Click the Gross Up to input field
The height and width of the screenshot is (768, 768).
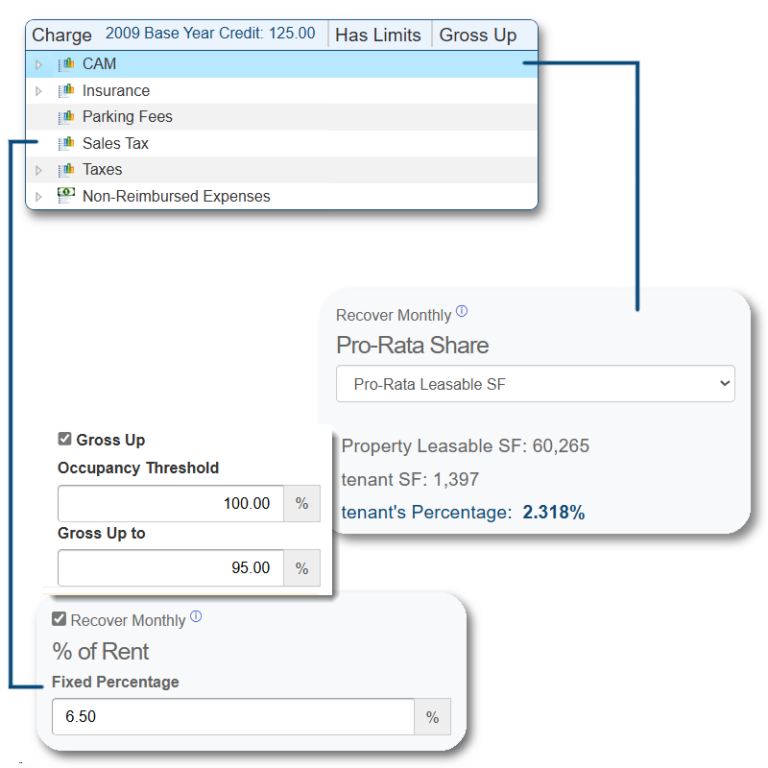coord(171,568)
